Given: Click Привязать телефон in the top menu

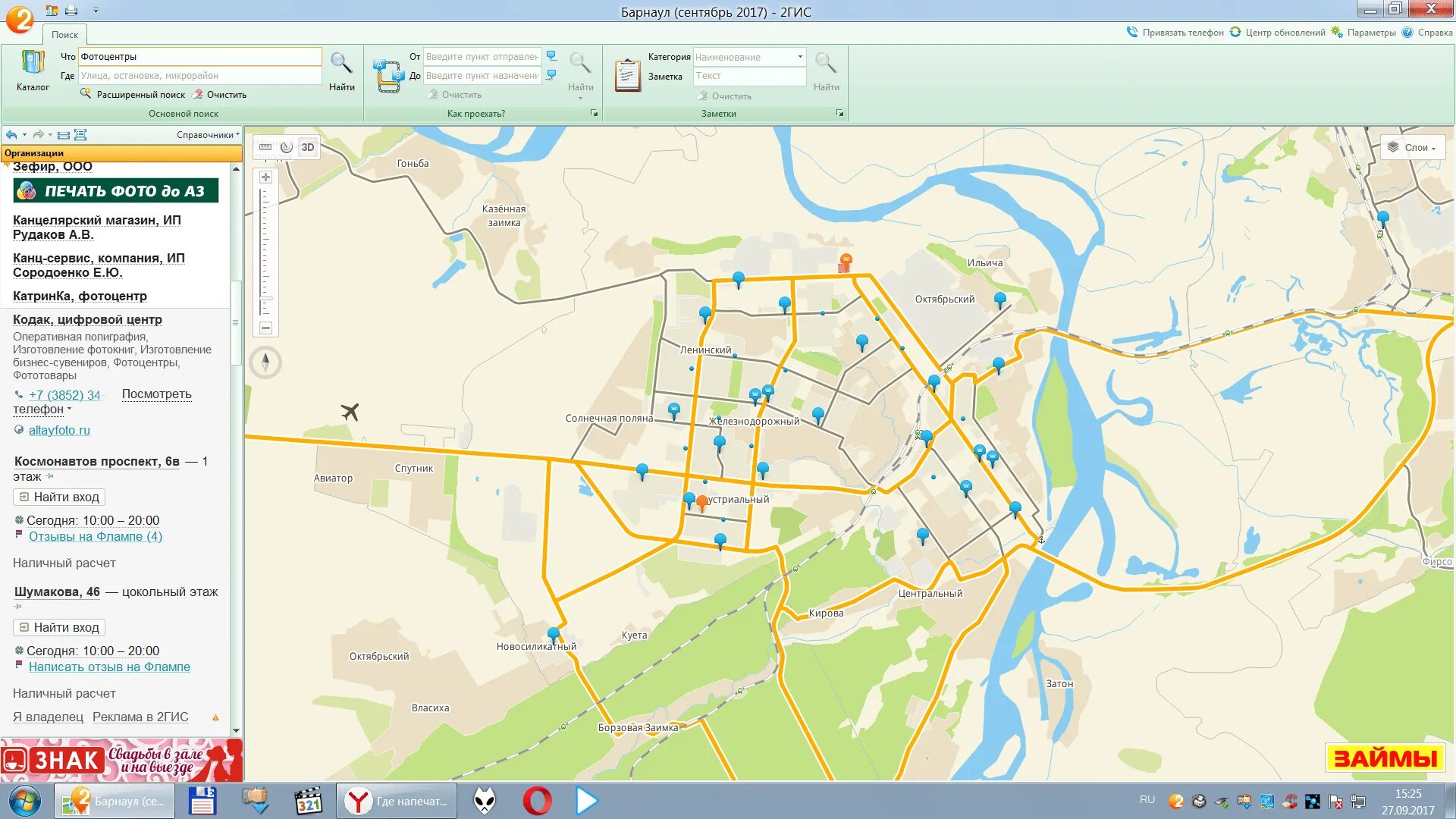Looking at the screenshot, I should pos(1175,33).
